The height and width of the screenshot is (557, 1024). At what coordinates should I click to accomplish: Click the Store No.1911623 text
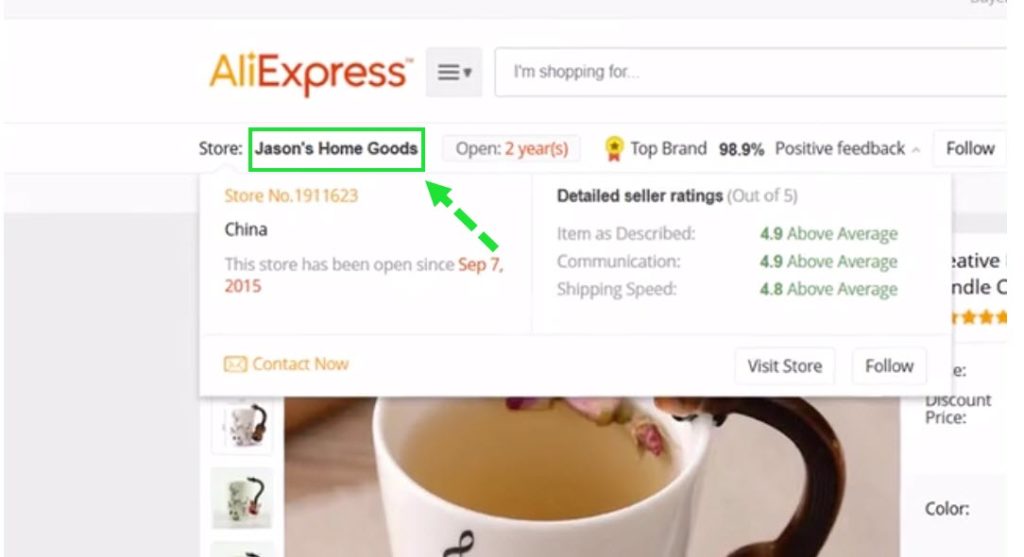291,196
